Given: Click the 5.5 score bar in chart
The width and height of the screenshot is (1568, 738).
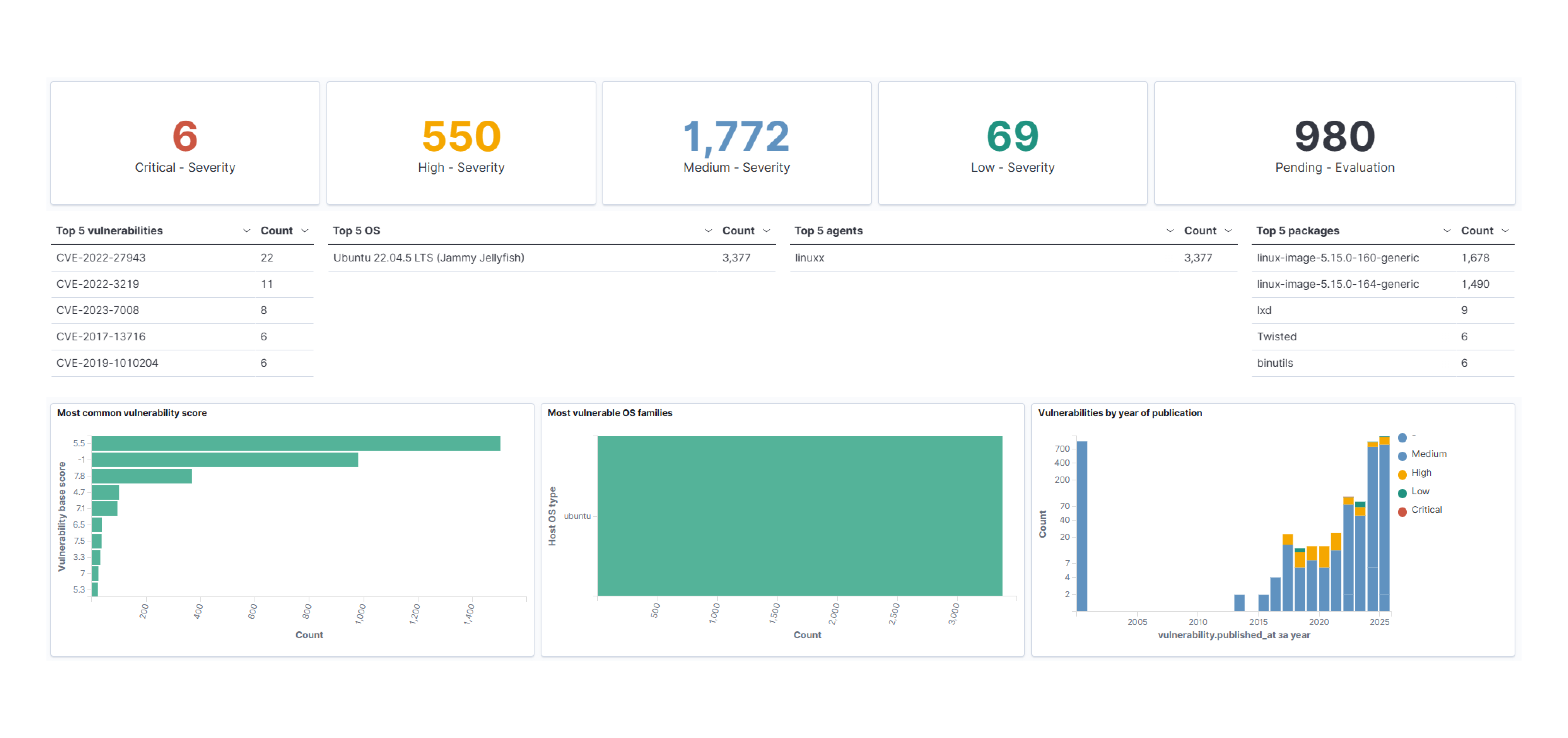Looking at the screenshot, I should 296,443.
